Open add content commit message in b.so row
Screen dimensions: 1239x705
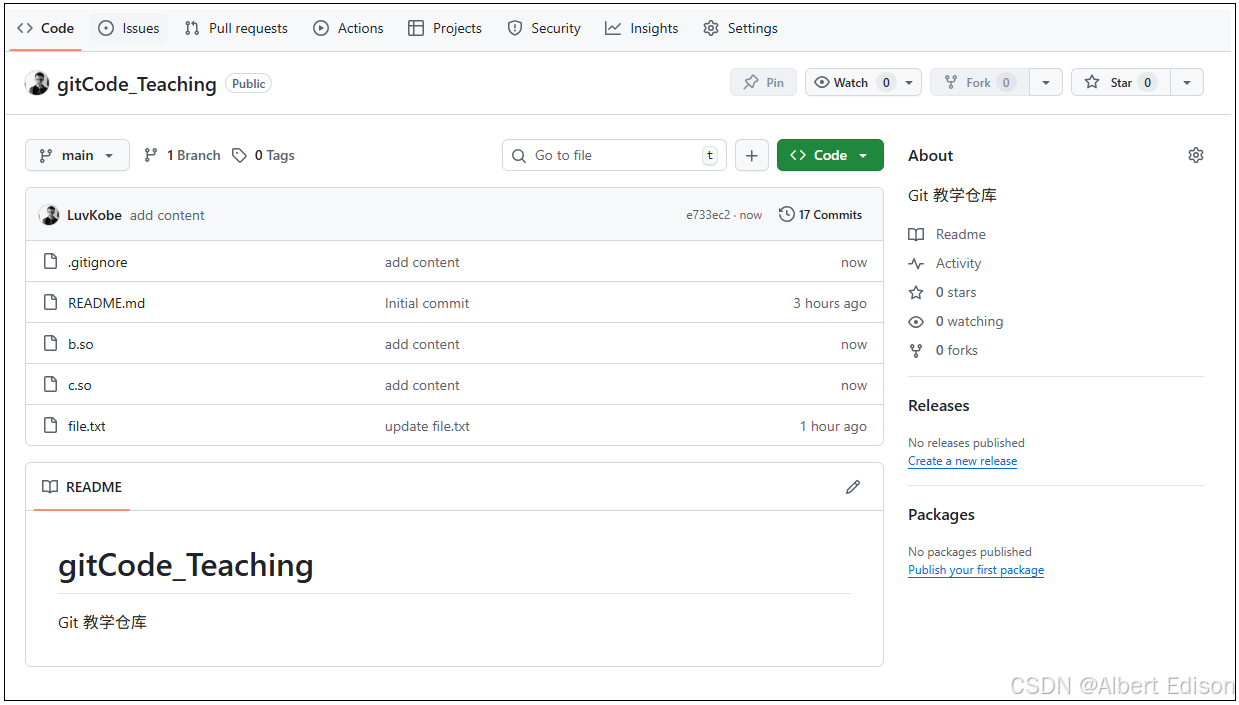point(422,344)
